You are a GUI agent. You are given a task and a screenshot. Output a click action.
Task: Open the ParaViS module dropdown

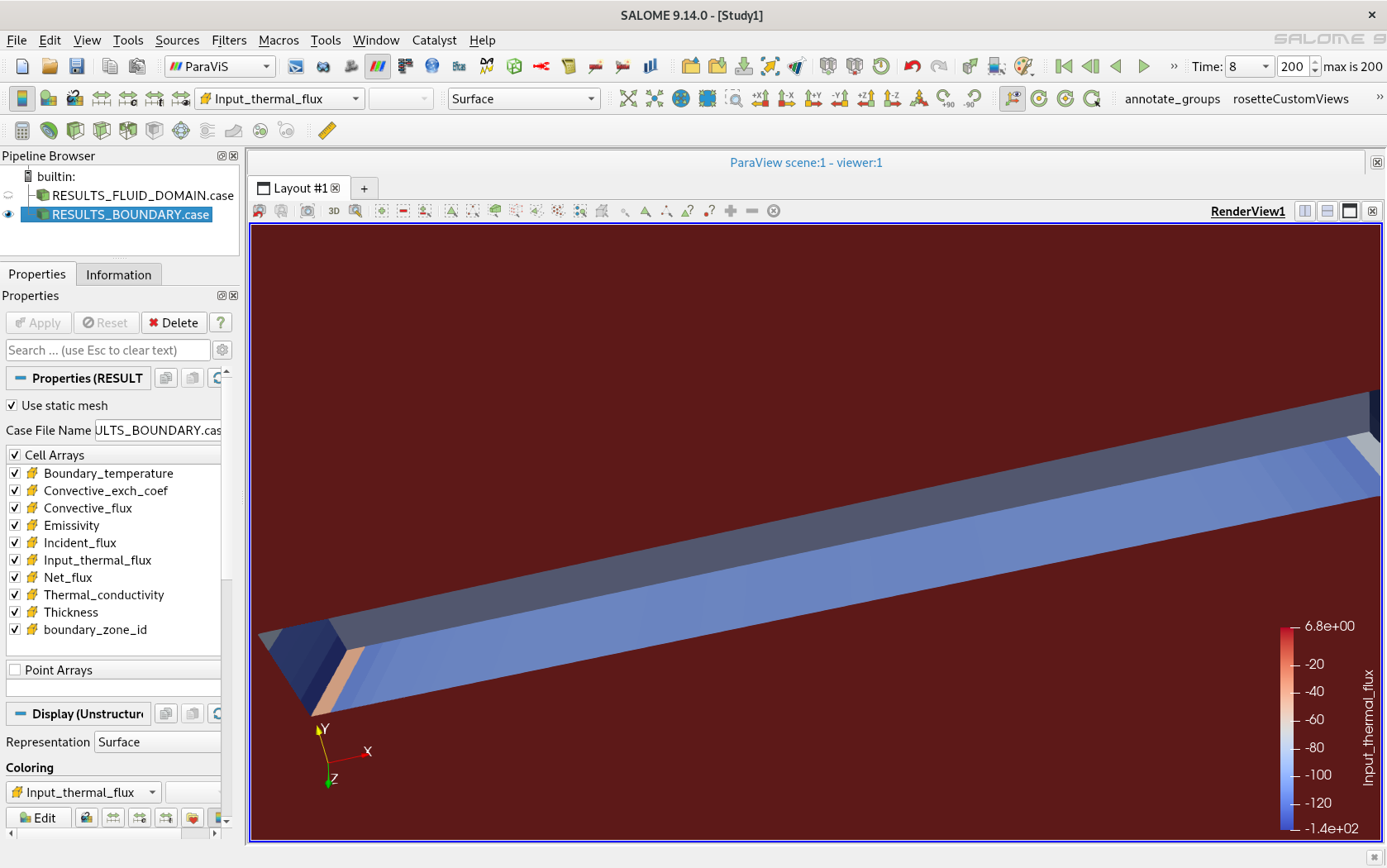[220, 67]
